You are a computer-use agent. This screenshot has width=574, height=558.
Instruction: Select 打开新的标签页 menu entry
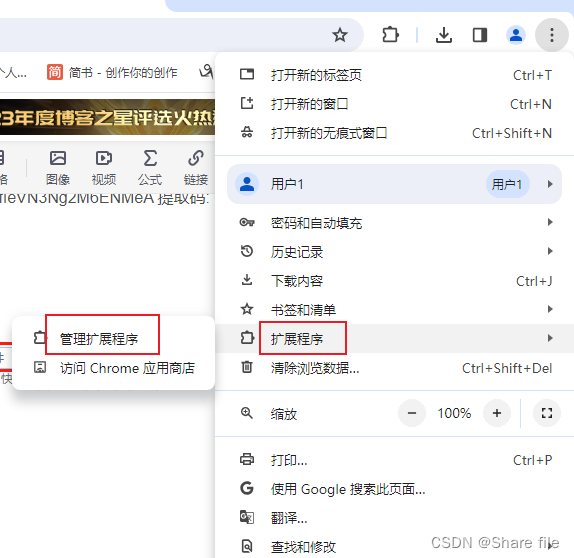(x=395, y=75)
